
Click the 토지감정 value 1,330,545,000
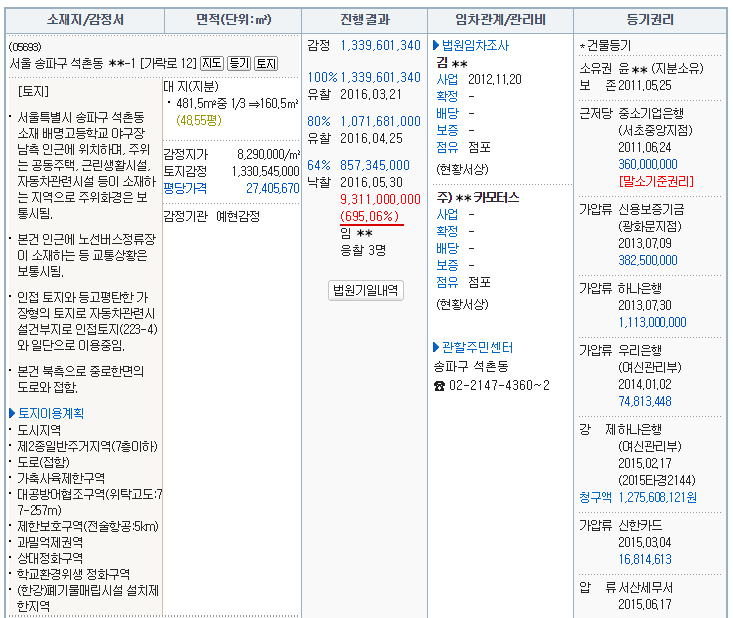click(266, 172)
